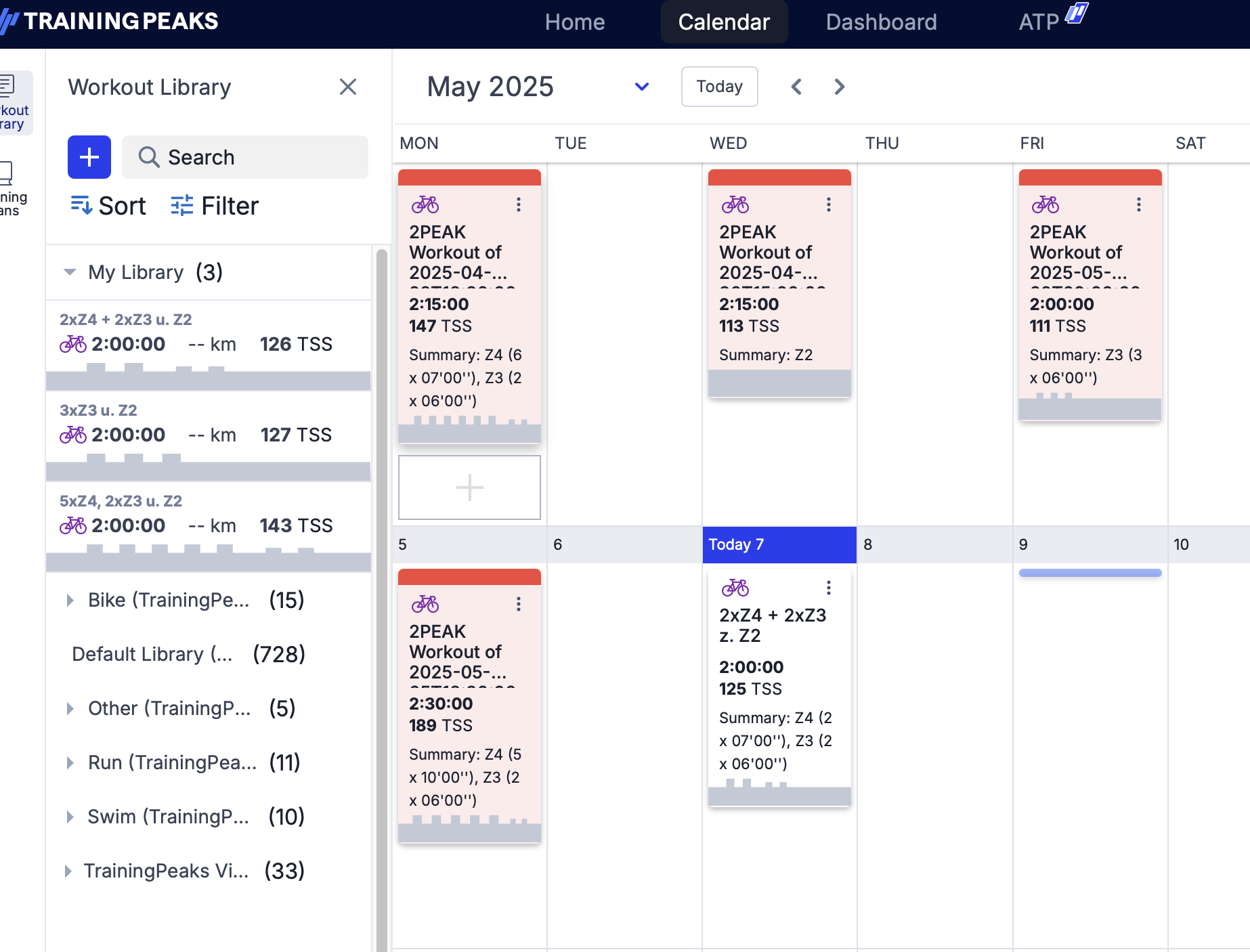Open options menu on Friday 111 TSS workout
Viewport: 1250px width, 952px height.
[x=1138, y=204]
